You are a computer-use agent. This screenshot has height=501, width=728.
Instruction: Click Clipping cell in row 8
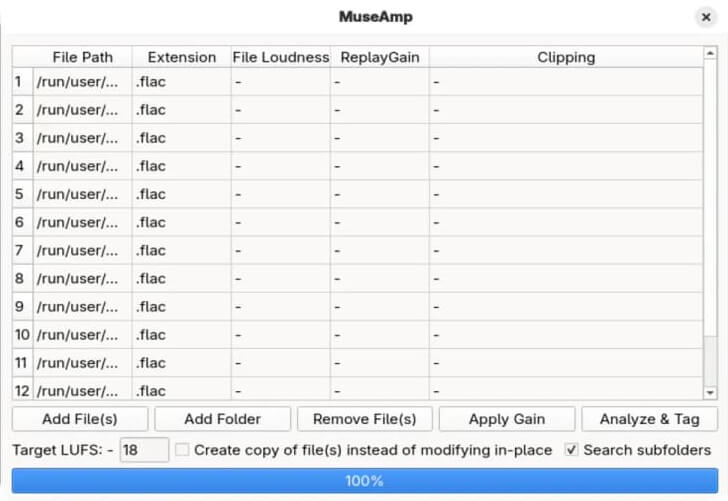click(x=566, y=278)
